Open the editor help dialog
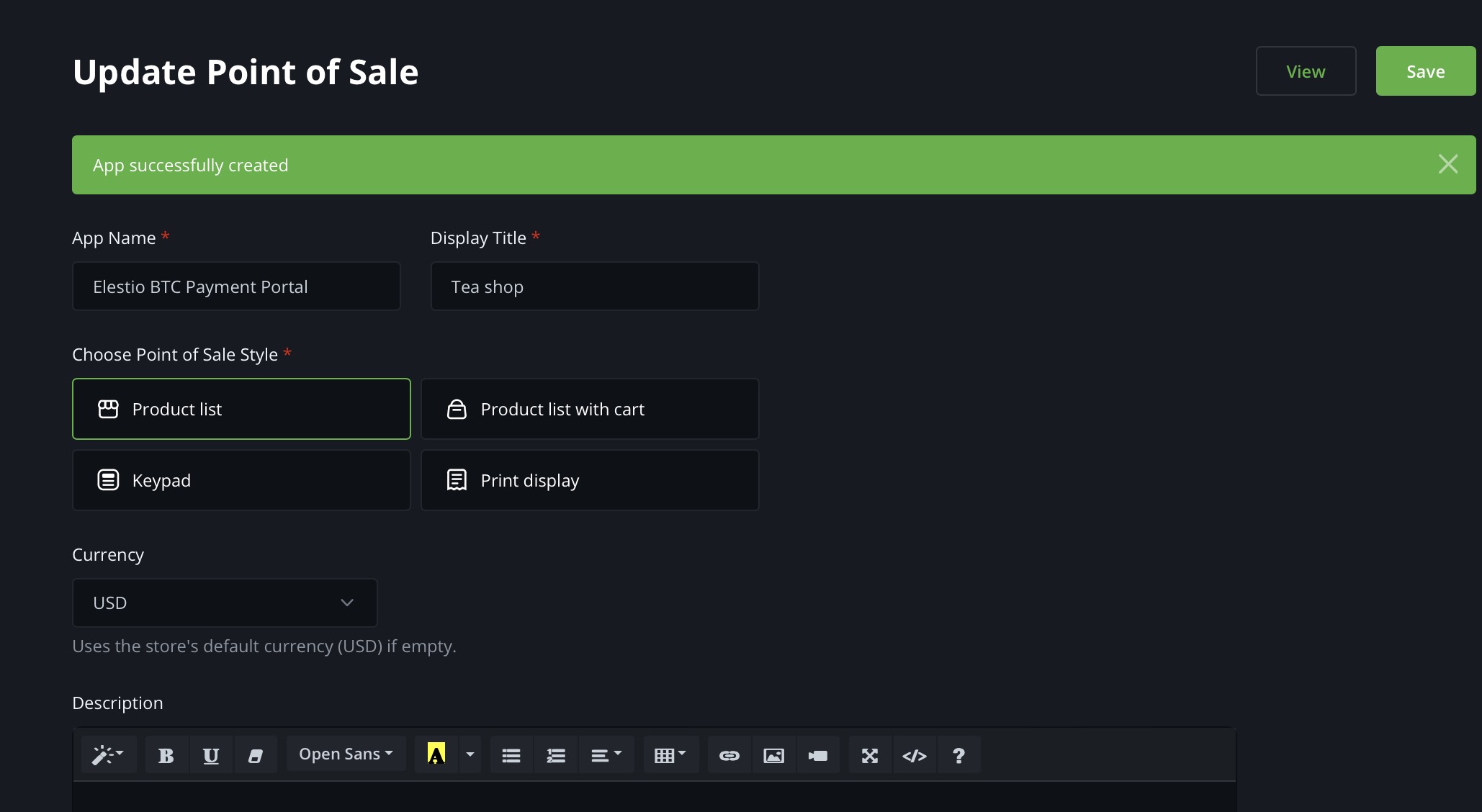 (958, 755)
